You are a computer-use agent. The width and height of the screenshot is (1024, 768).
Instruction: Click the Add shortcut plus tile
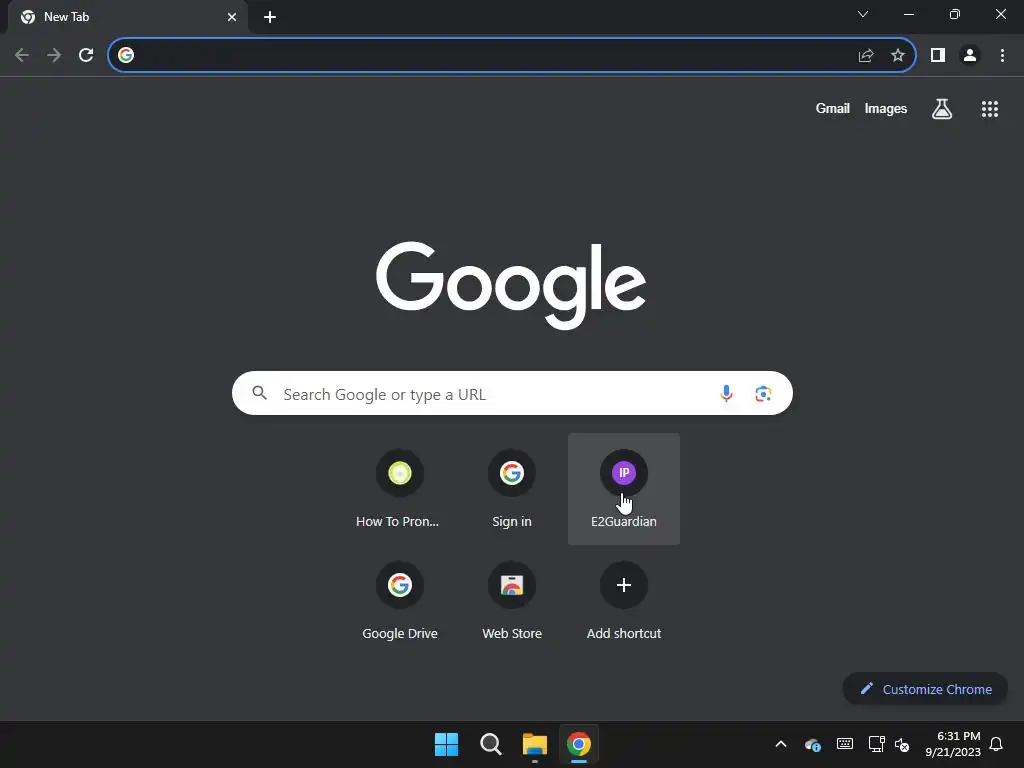pyautogui.click(x=624, y=601)
